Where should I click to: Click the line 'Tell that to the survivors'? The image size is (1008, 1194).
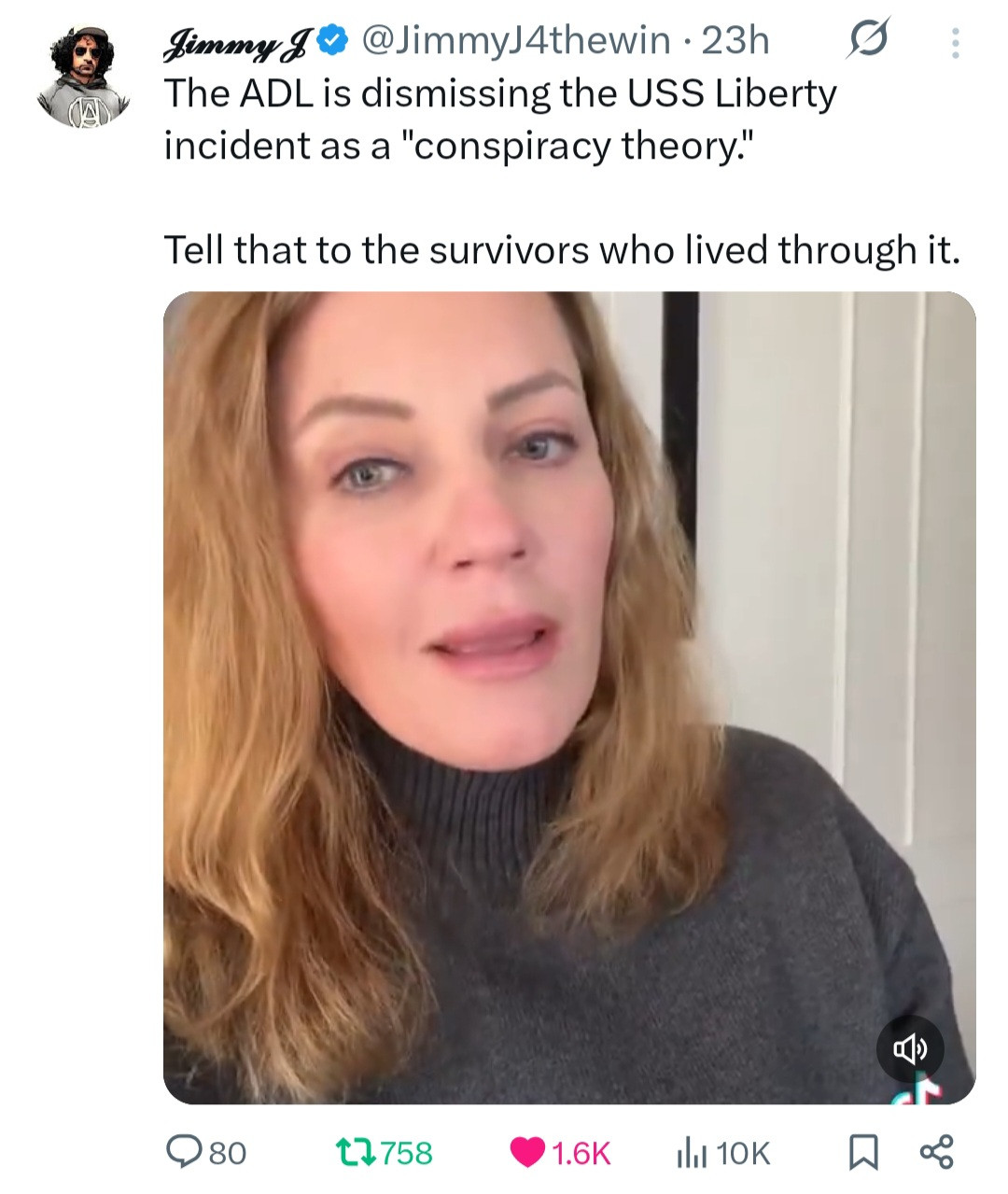(x=562, y=250)
